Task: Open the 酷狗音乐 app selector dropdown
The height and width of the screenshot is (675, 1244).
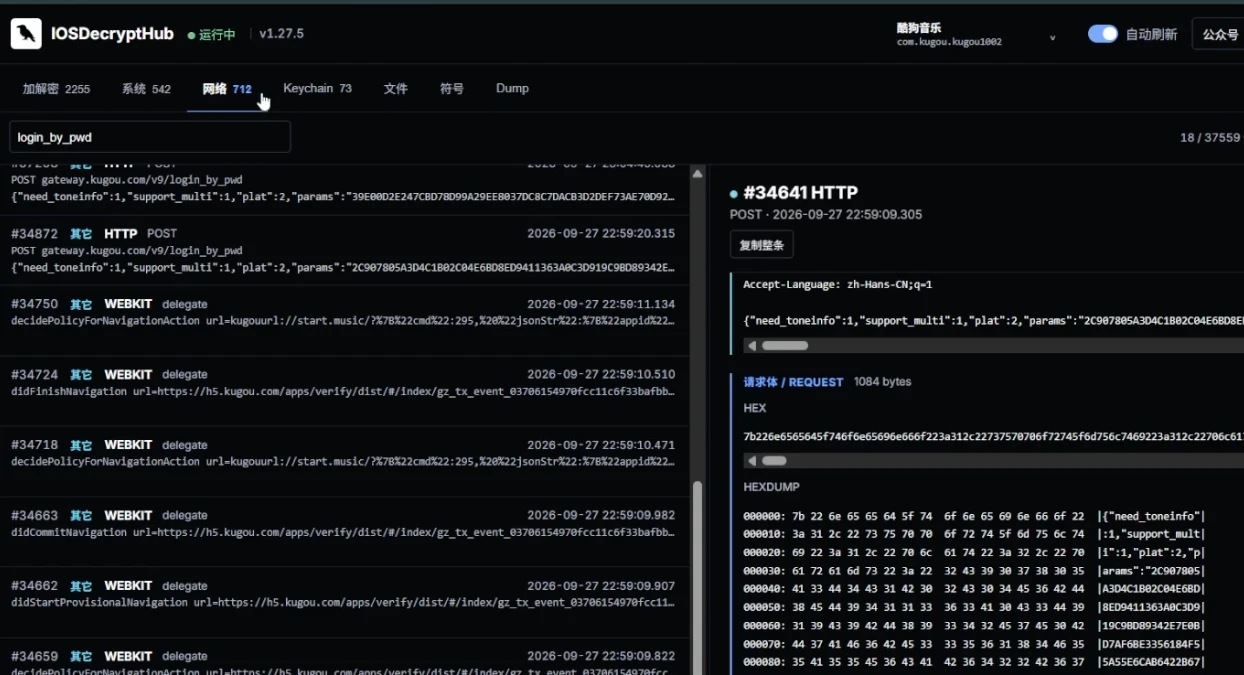Action: (976, 35)
